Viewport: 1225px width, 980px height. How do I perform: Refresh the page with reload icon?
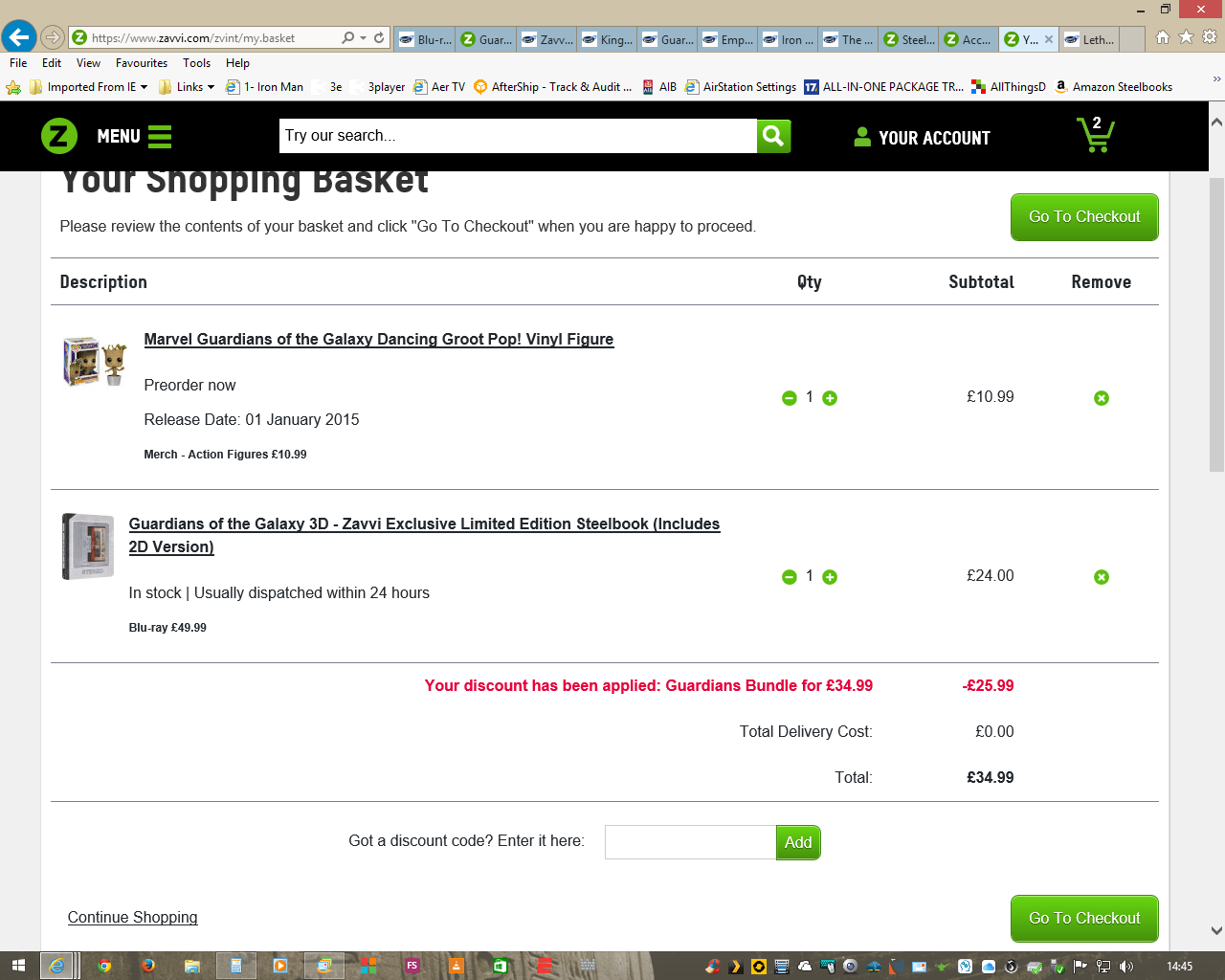point(379,38)
